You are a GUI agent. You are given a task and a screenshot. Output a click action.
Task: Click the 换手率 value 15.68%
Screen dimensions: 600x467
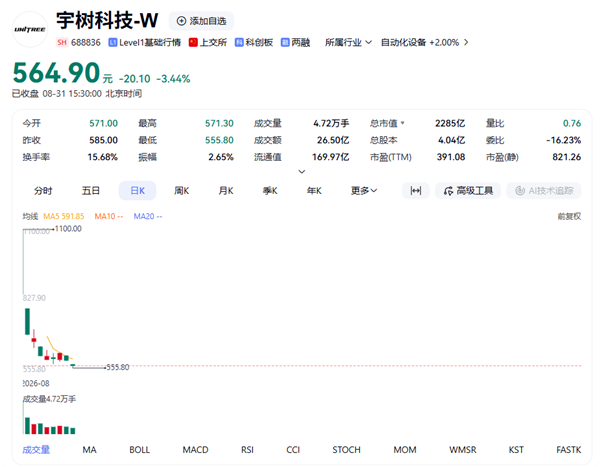point(103,157)
